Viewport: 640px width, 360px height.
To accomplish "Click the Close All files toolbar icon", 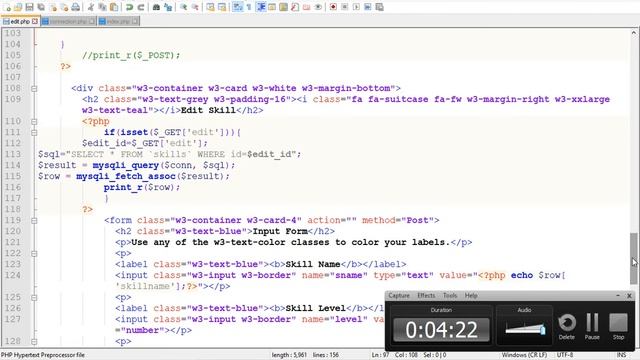I will 64,7.
